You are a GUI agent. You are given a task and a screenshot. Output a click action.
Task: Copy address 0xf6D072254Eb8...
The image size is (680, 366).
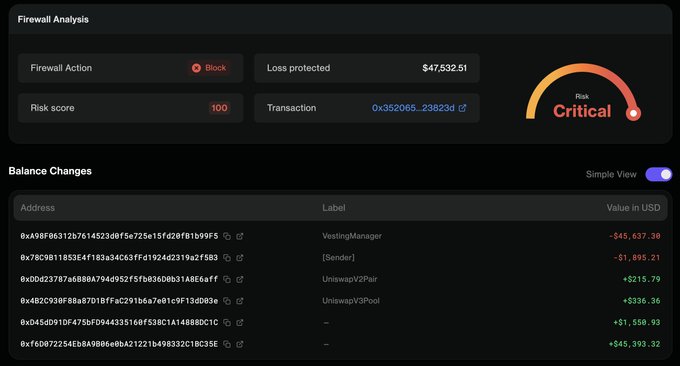tap(227, 344)
